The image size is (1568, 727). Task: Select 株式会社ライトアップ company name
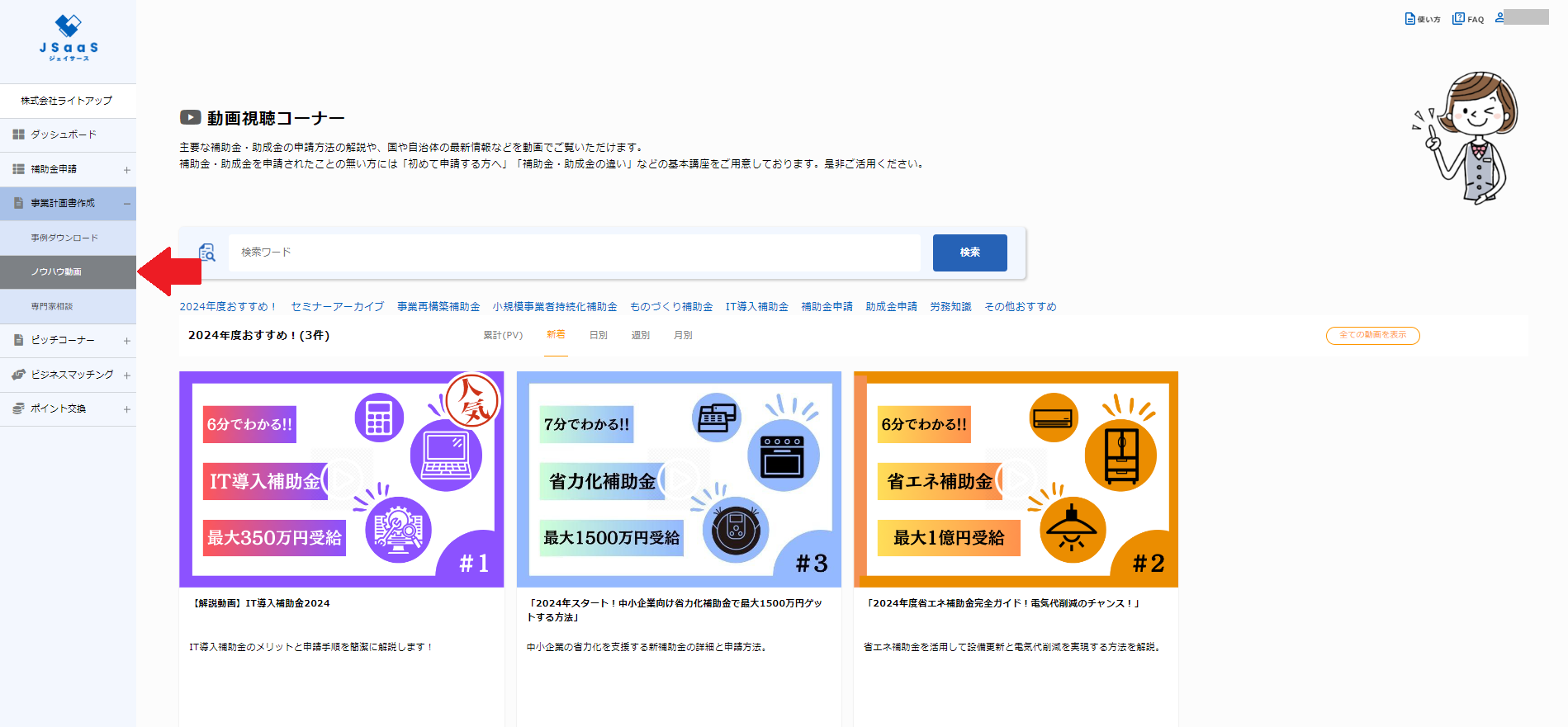[x=67, y=101]
